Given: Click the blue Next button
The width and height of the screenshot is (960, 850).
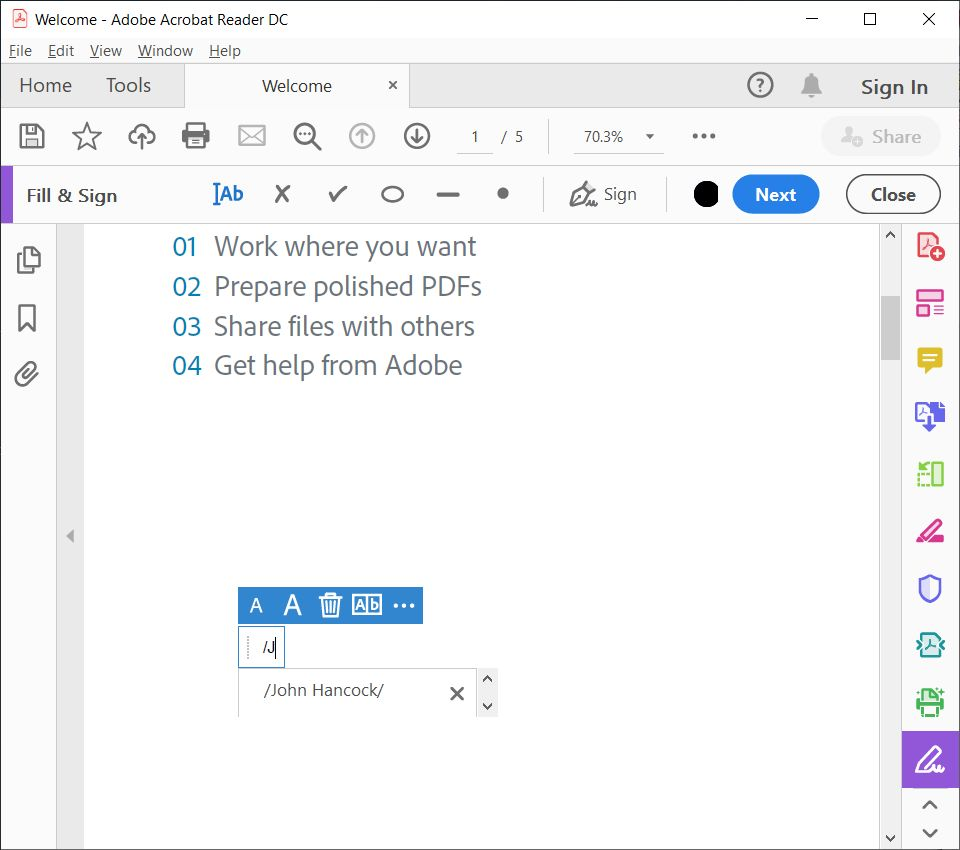Looking at the screenshot, I should click(775, 195).
